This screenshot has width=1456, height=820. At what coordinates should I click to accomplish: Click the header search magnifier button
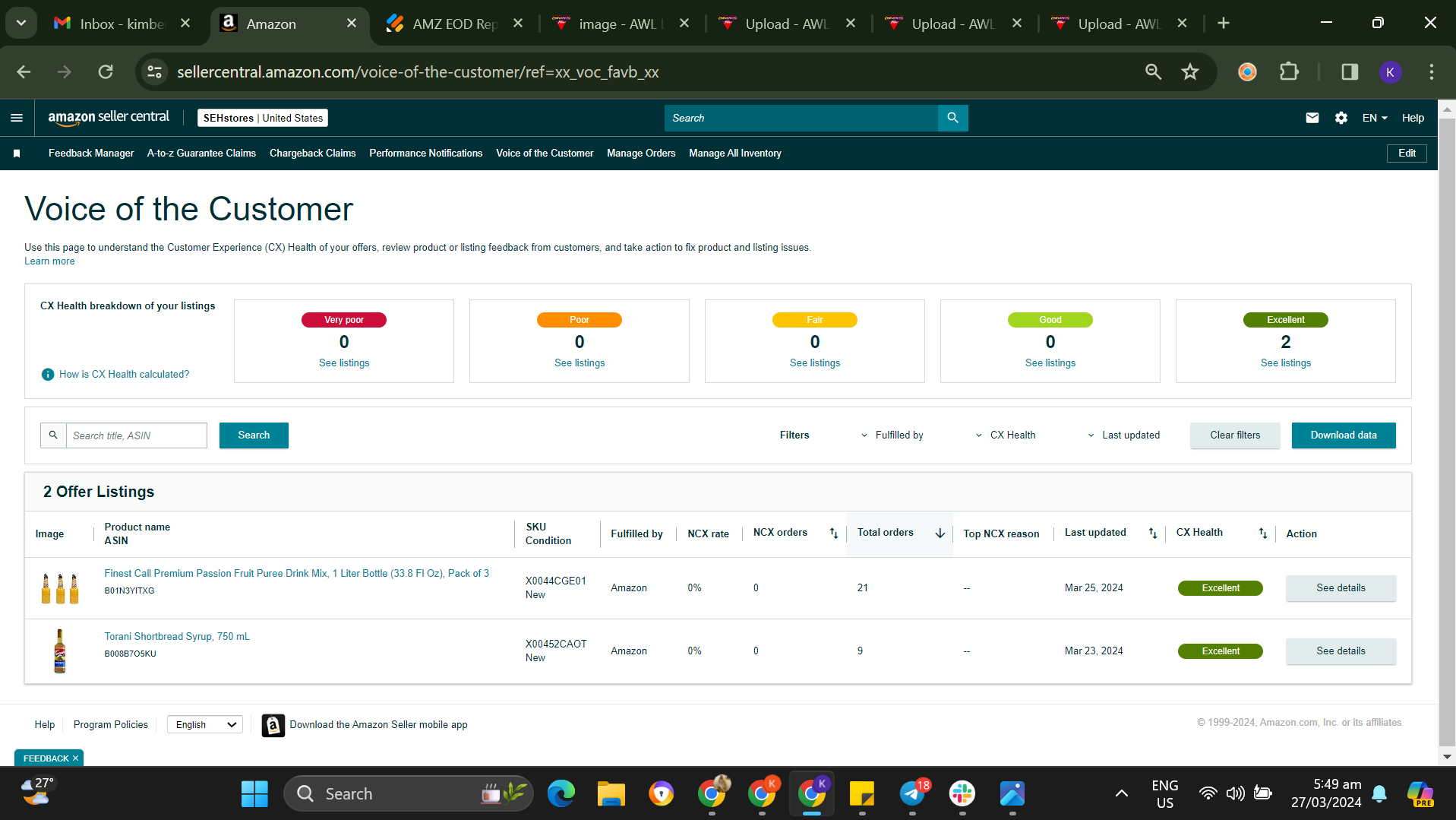(x=952, y=118)
